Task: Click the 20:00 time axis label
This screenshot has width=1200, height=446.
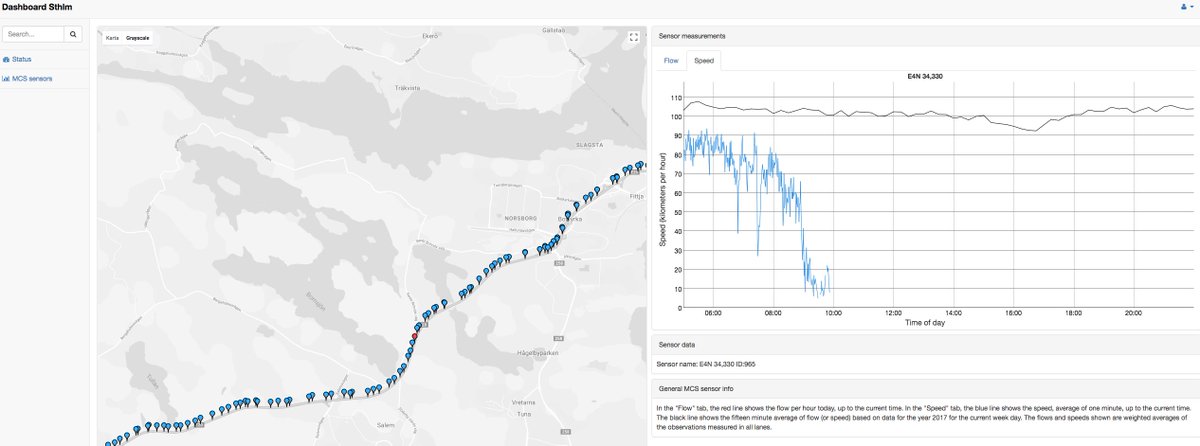Action: click(x=1134, y=311)
